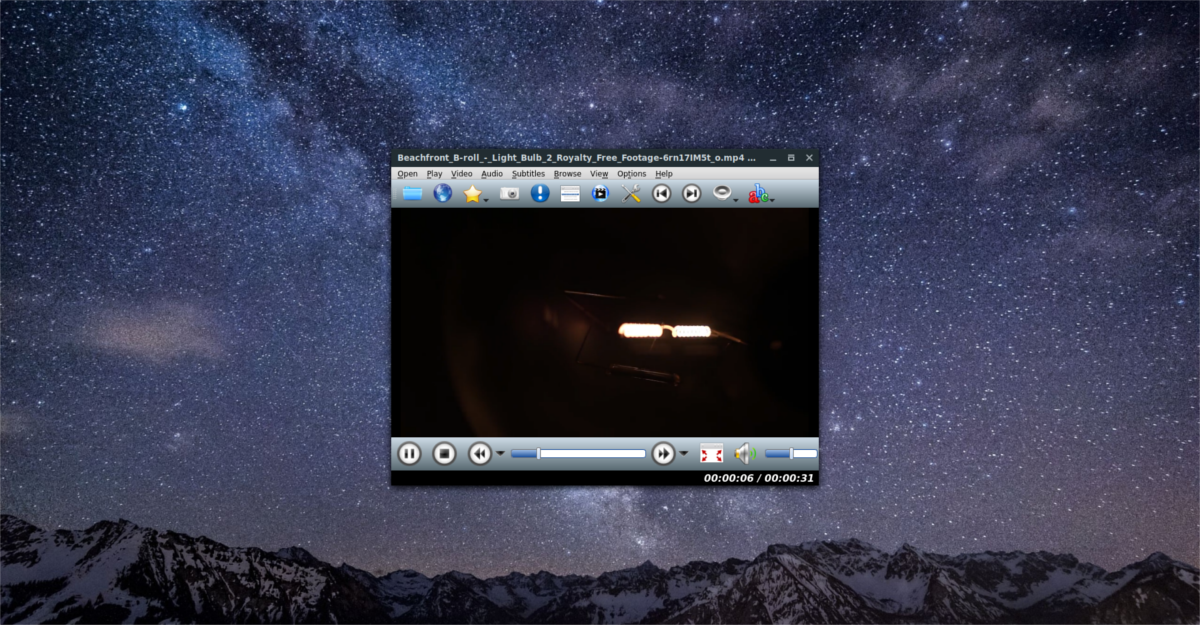Open the Subtitles menu

[528, 174]
